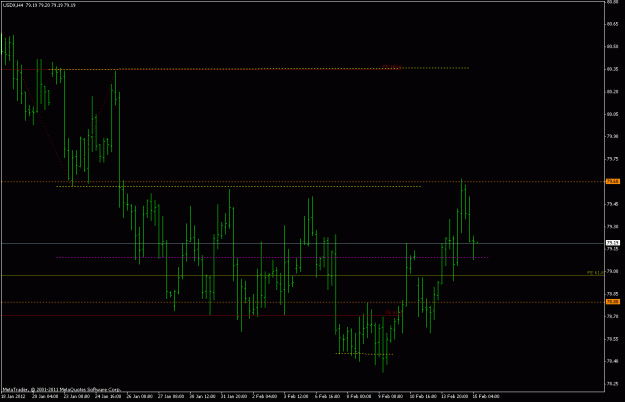Click the white current price tag 79.19
This screenshot has width=625, height=402.
(613, 243)
